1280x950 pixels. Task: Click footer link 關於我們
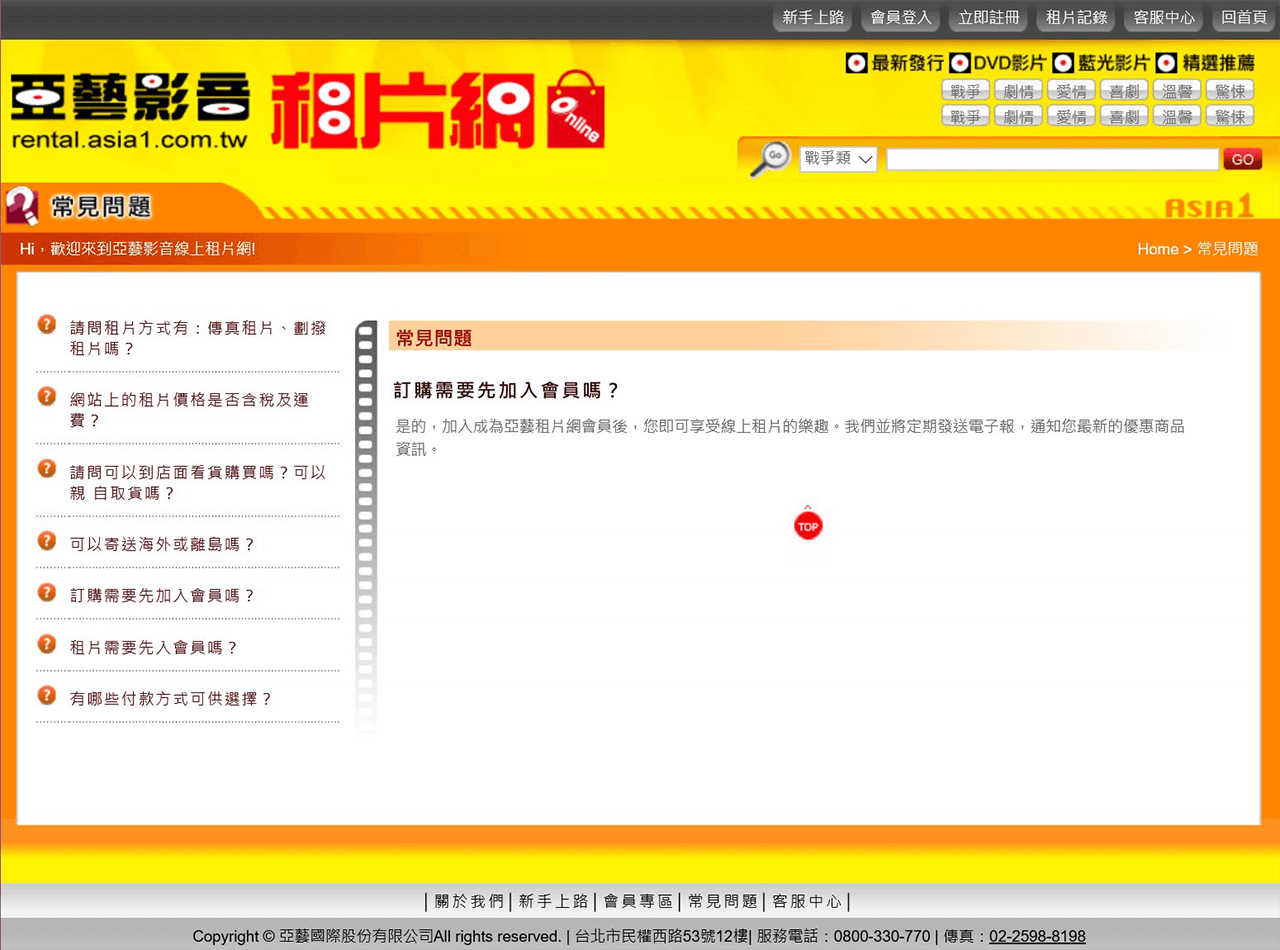[x=469, y=901]
